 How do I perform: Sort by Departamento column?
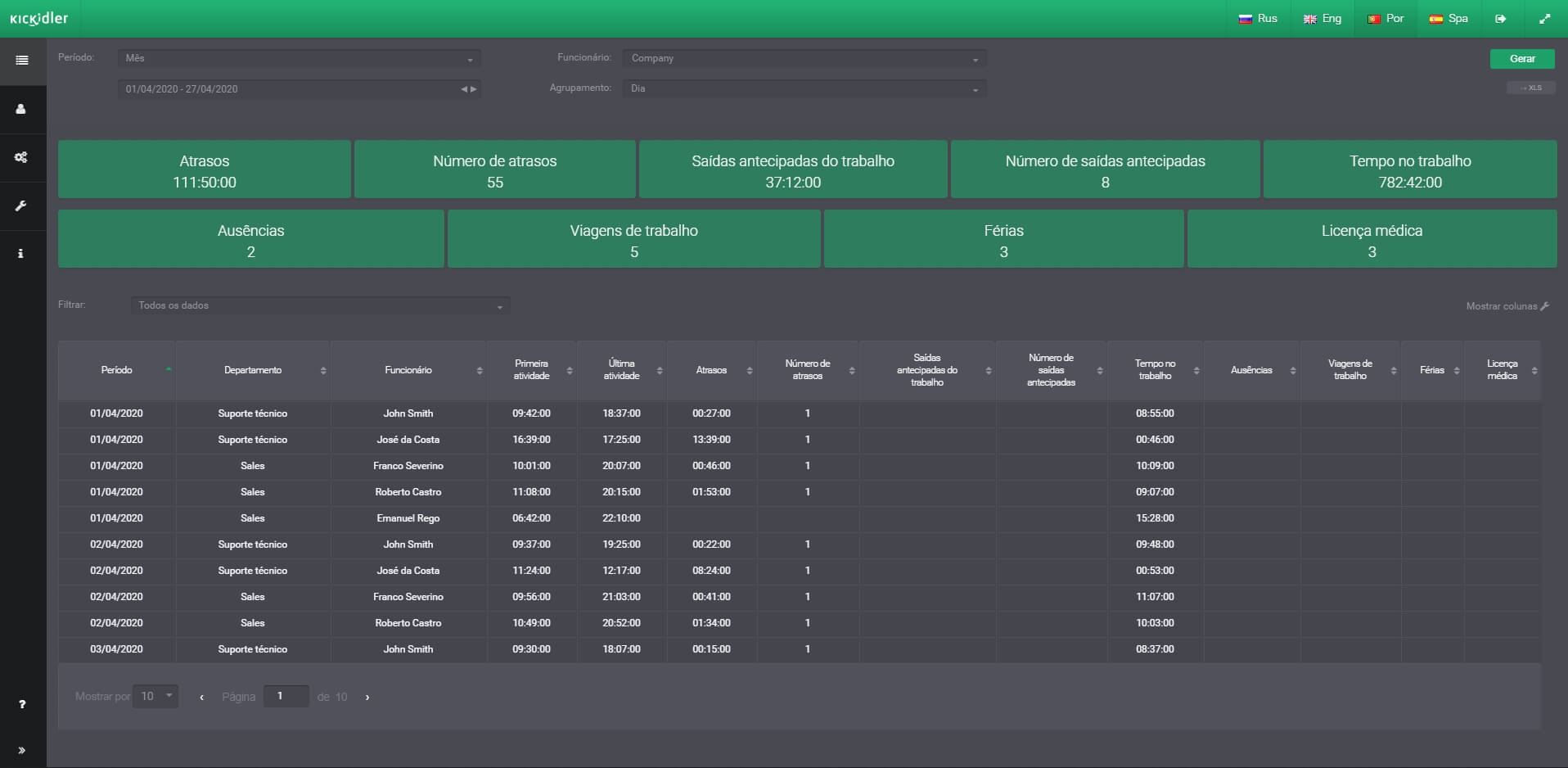253,370
